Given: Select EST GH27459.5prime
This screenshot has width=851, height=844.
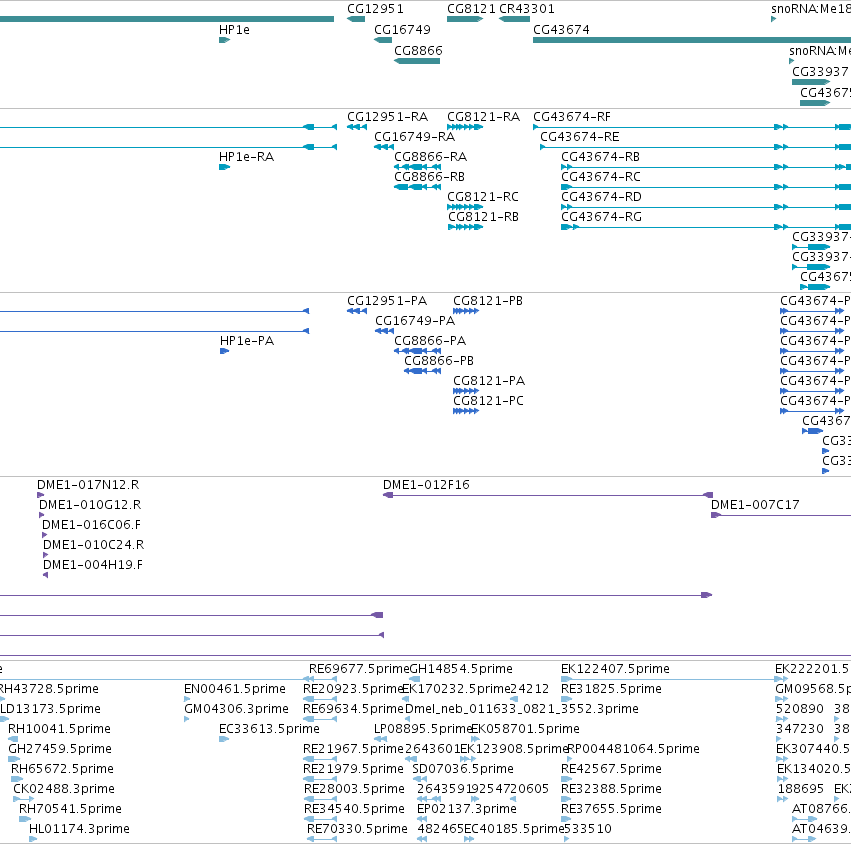Looking at the screenshot, I should coord(59,749).
